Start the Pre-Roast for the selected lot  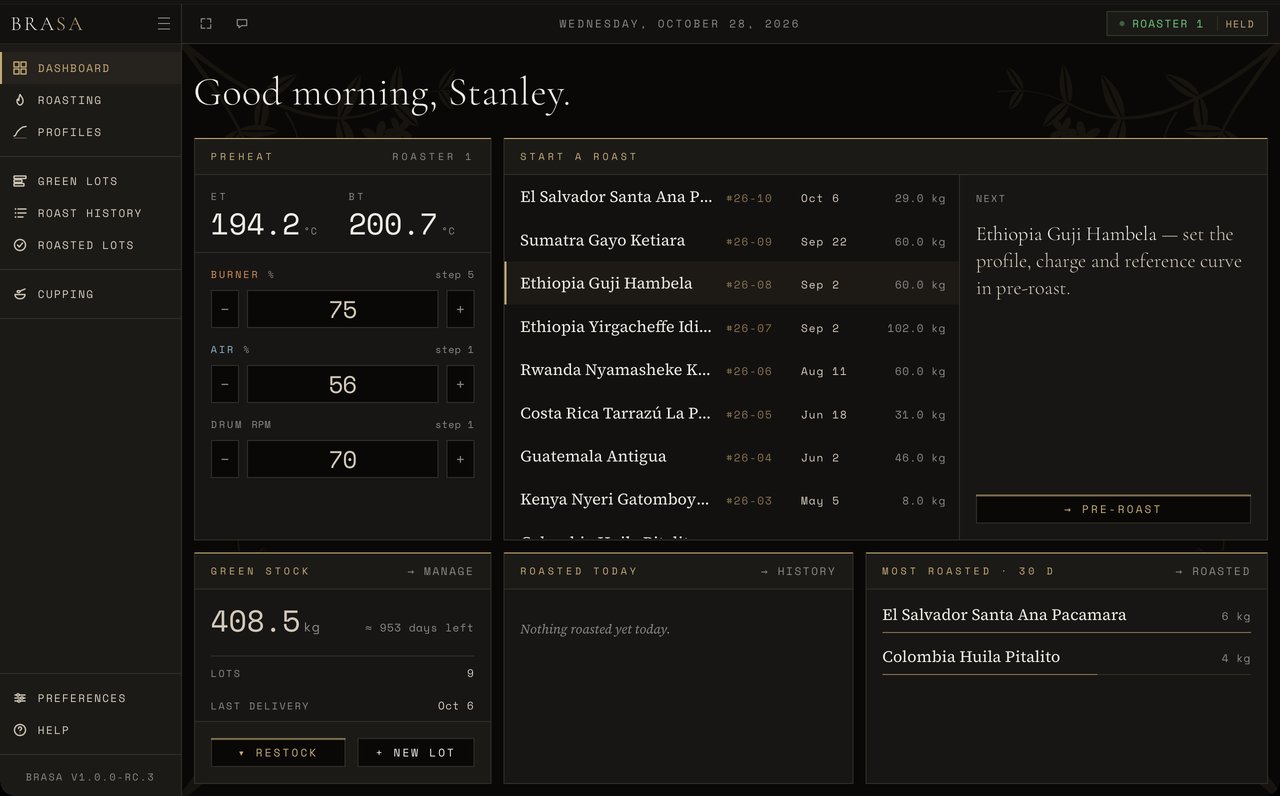click(x=1113, y=509)
